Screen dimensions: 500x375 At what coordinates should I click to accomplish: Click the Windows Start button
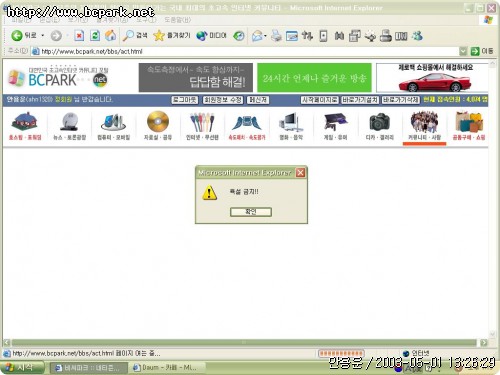pos(23,368)
